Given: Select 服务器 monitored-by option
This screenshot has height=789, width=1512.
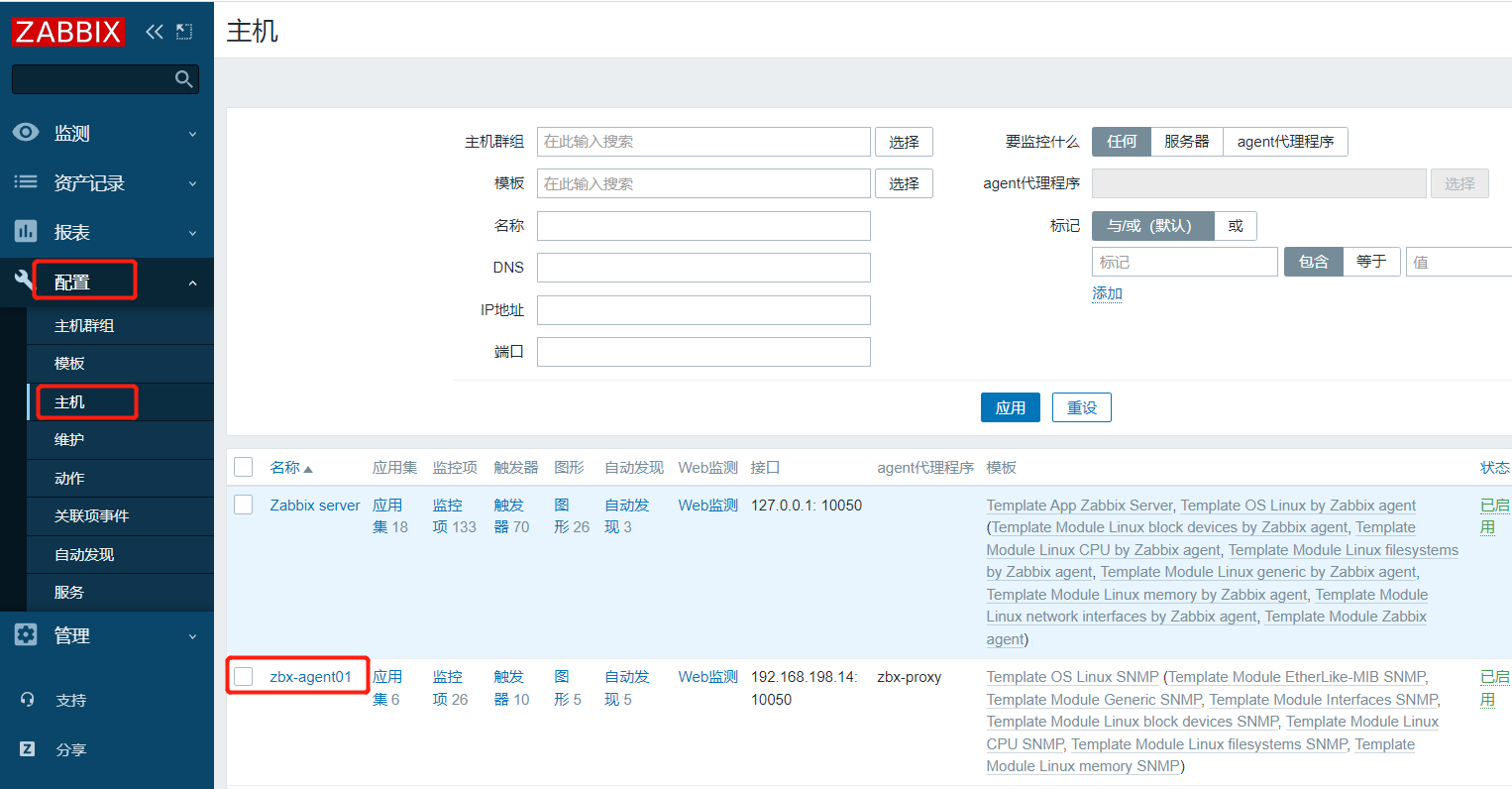Looking at the screenshot, I should coord(1187,142).
